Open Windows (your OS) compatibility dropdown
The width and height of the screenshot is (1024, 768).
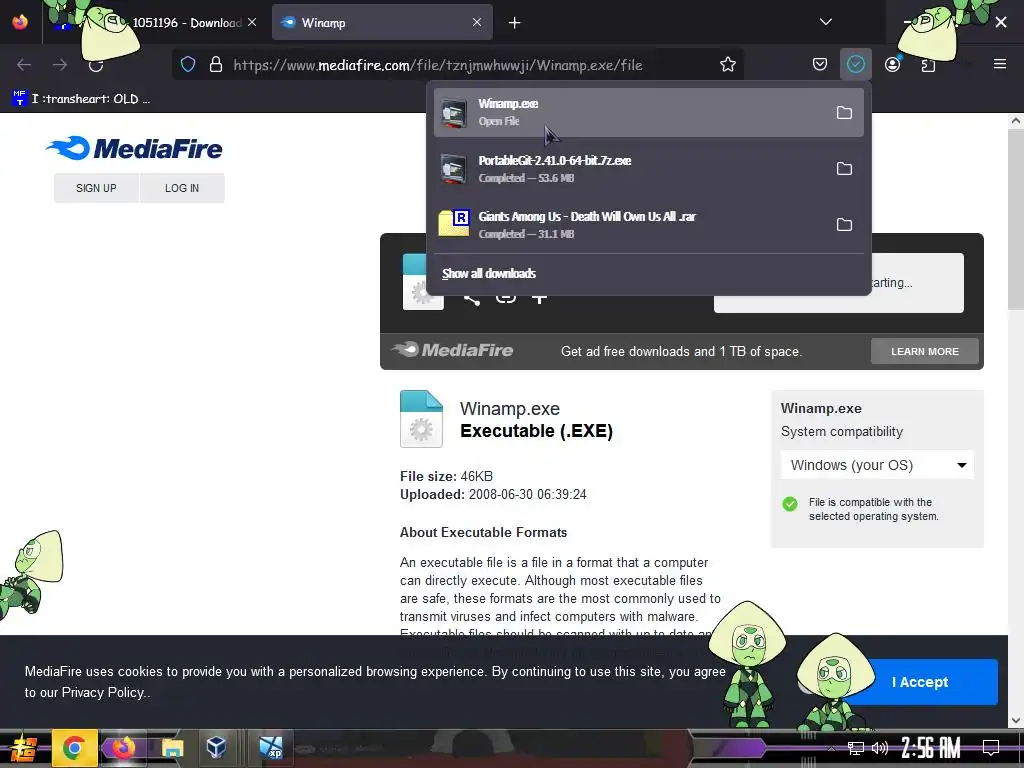point(877,465)
